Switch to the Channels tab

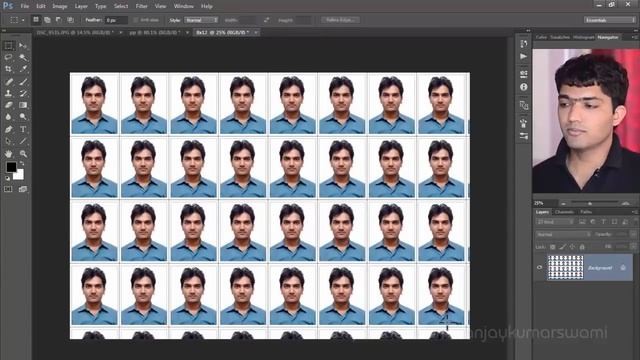point(564,212)
